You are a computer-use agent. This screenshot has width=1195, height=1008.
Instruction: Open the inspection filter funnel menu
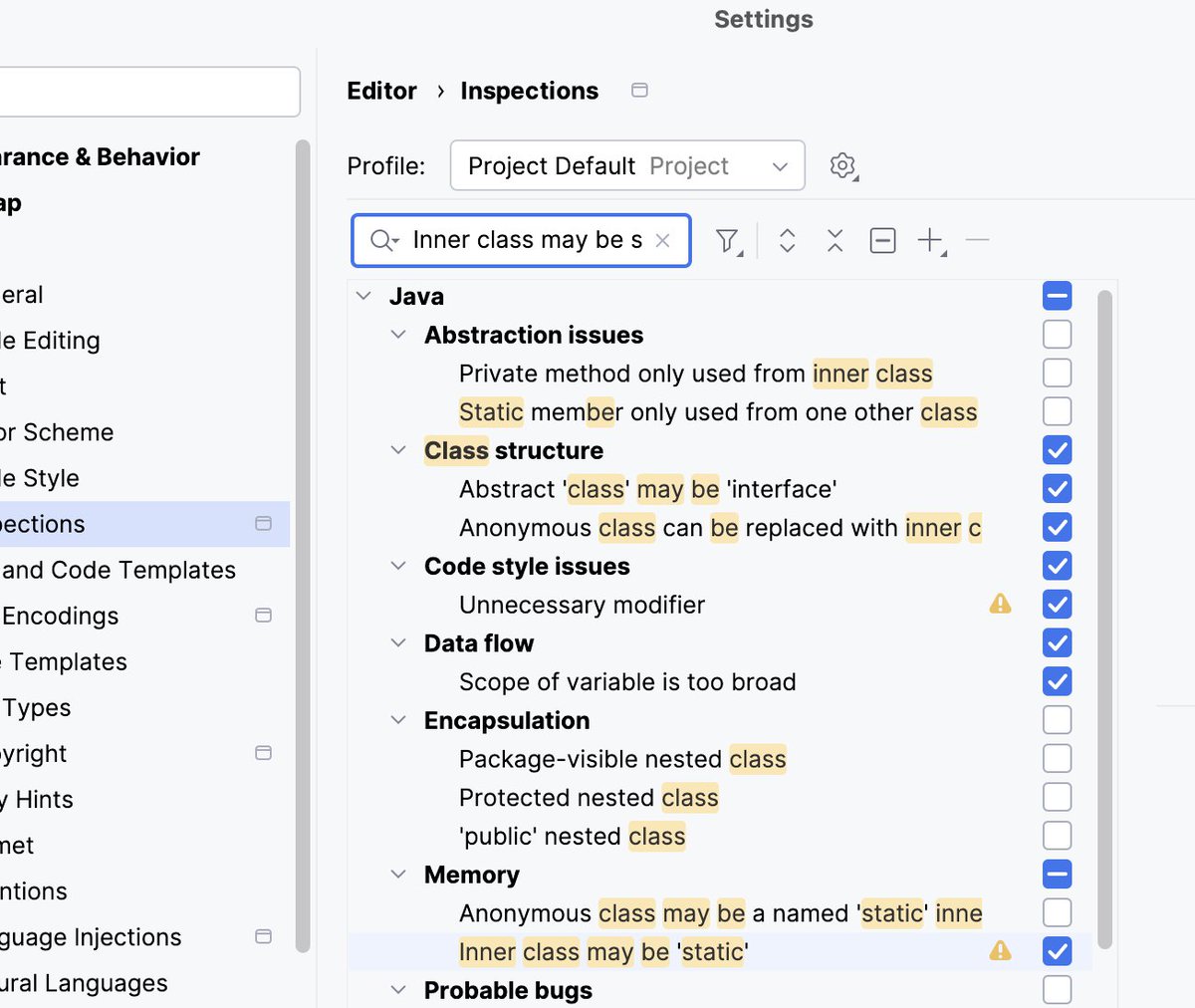(x=729, y=241)
